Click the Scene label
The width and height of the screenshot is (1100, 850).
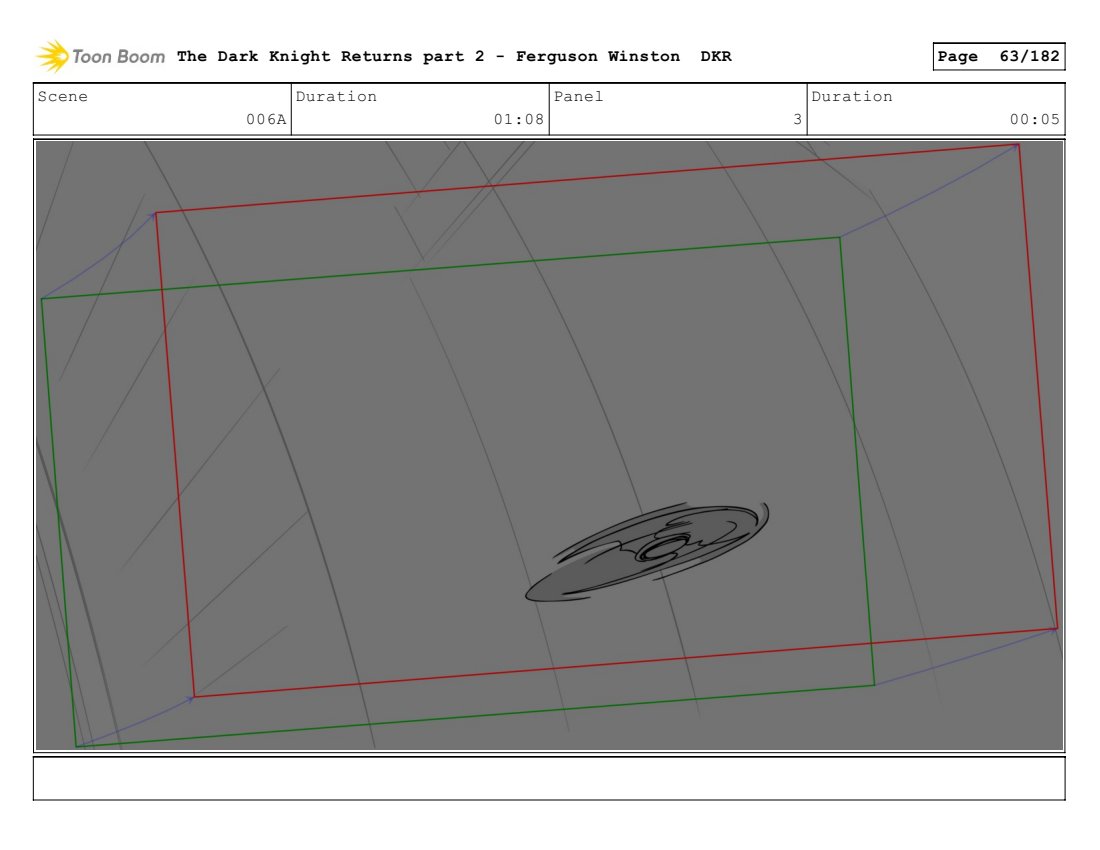[62, 96]
